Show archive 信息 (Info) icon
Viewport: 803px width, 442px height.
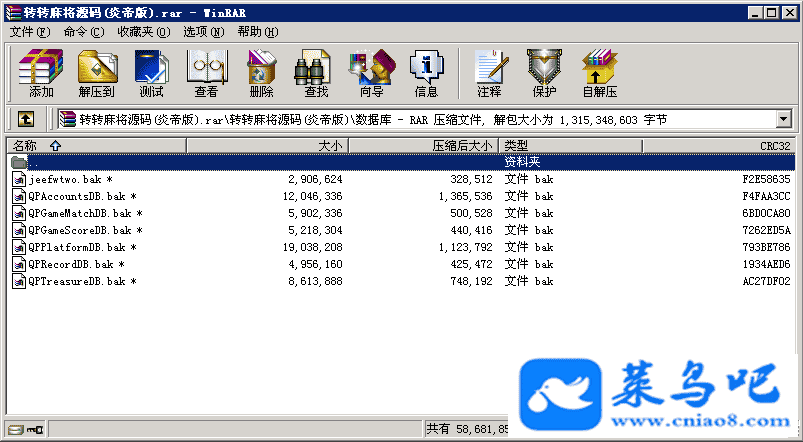tap(426, 73)
